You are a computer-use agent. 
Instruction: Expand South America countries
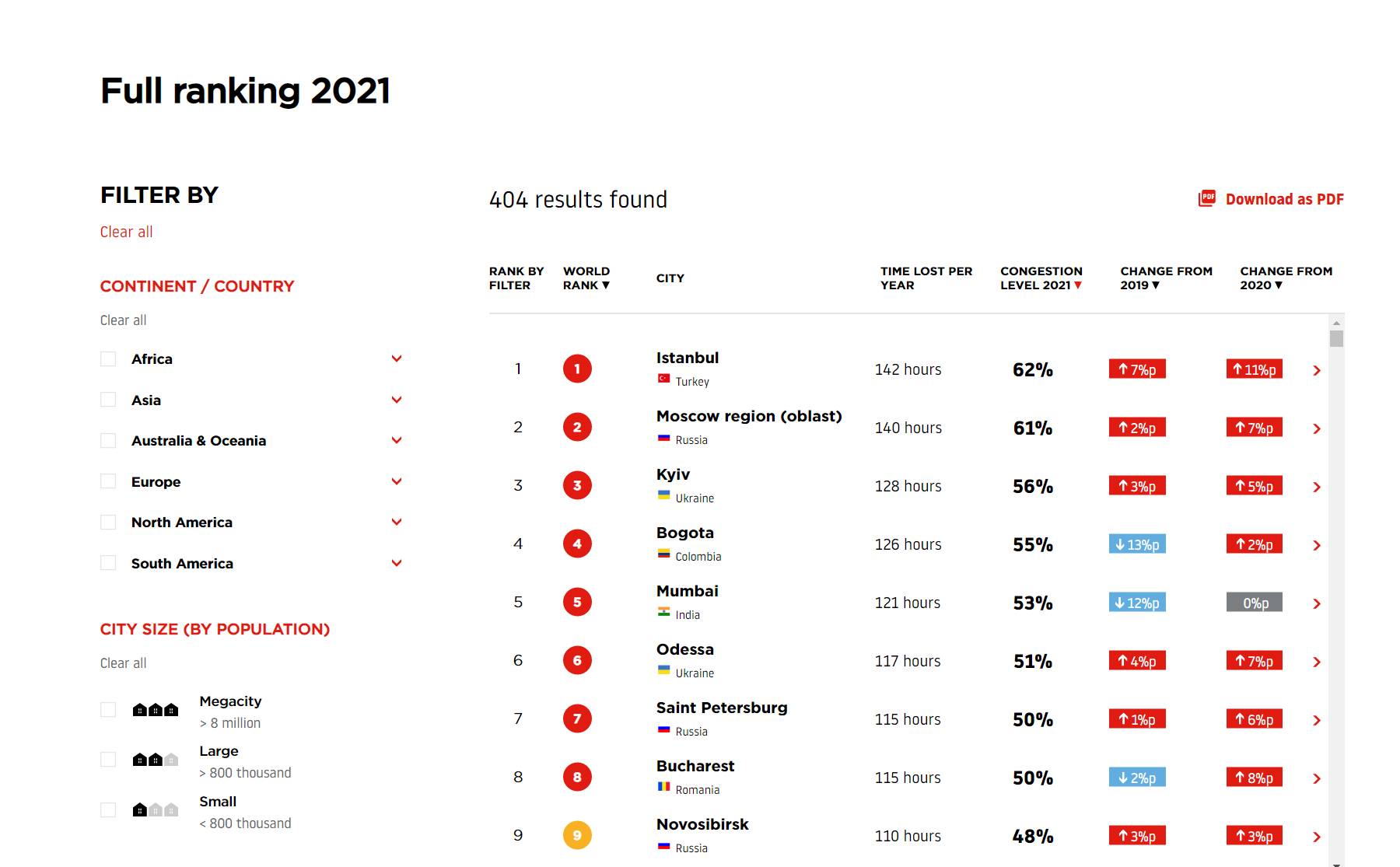397,563
